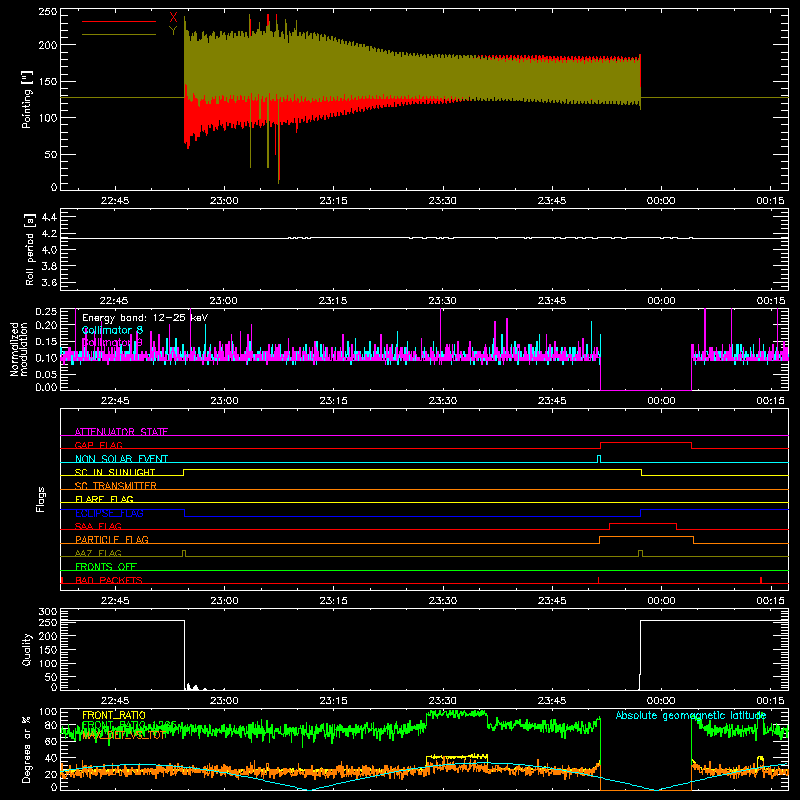Click the cyan 'Collimator 8' legend entry
800x800 pixels.
(112, 330)
